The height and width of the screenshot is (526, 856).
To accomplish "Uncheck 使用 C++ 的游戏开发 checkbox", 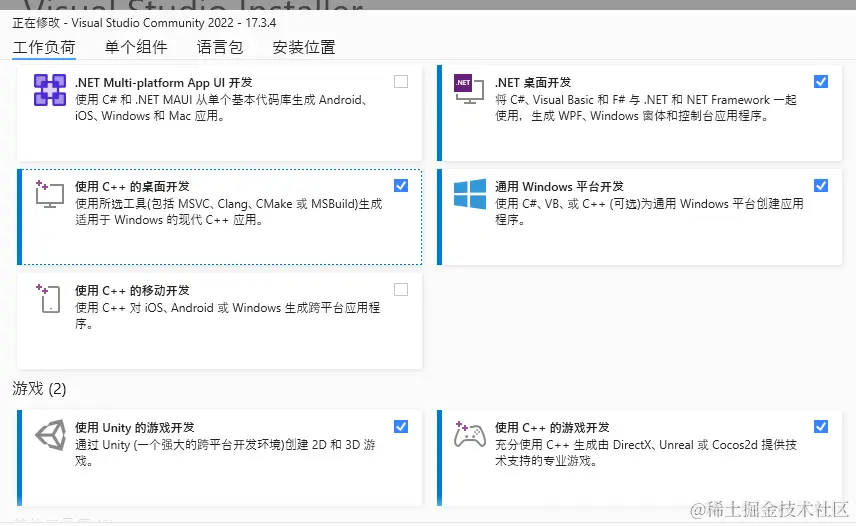I will point(821,427).
